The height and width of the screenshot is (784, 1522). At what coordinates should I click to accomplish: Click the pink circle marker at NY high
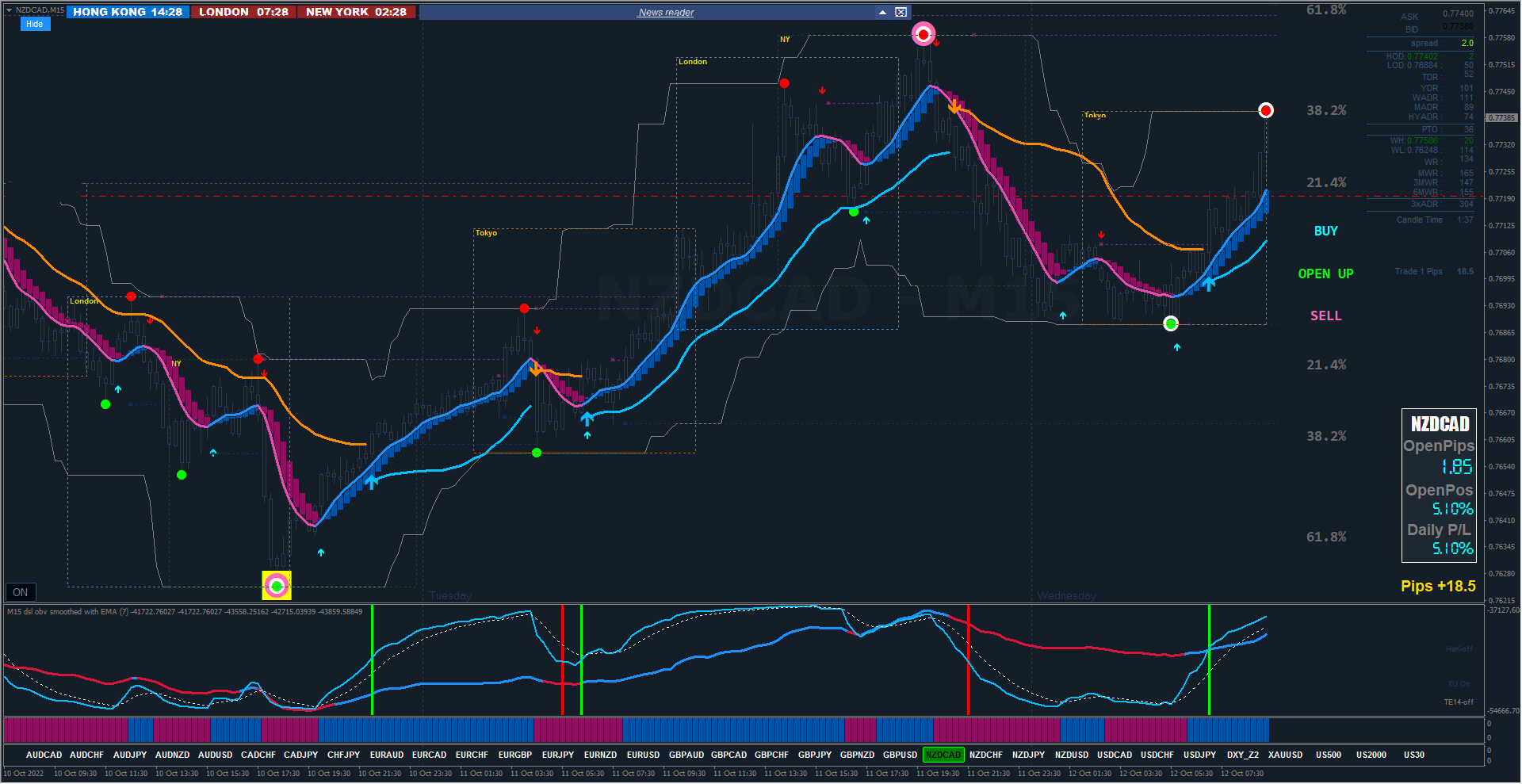click(923, 34)
